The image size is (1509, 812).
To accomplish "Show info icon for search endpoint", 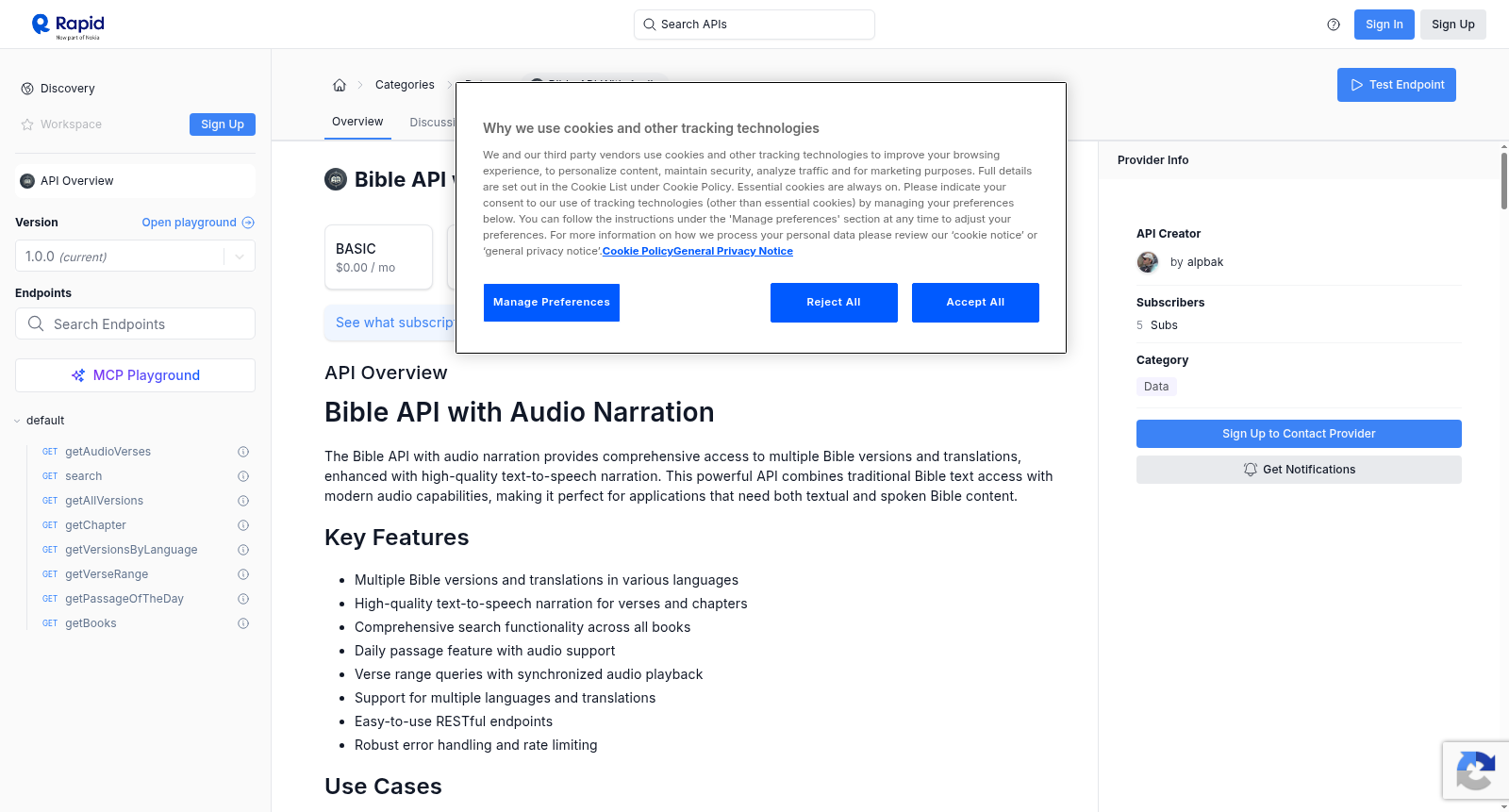I will pos(243,476).
